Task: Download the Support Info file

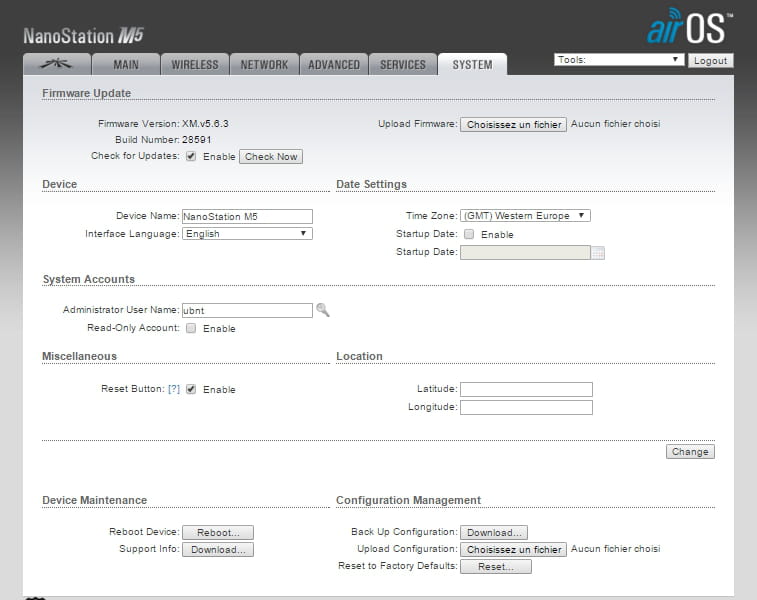Action: pos(218,550)
